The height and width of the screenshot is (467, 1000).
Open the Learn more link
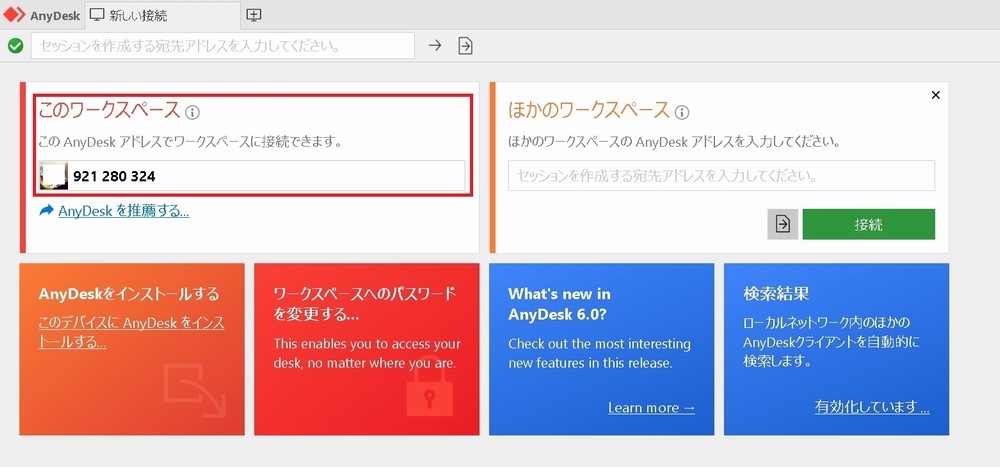[651, 408]
